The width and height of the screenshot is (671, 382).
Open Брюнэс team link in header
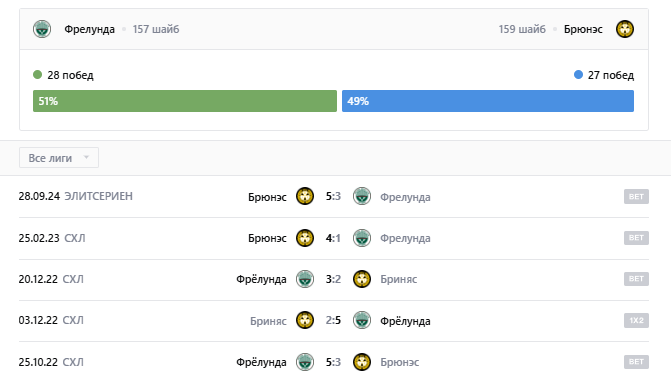tap(583, 29)
